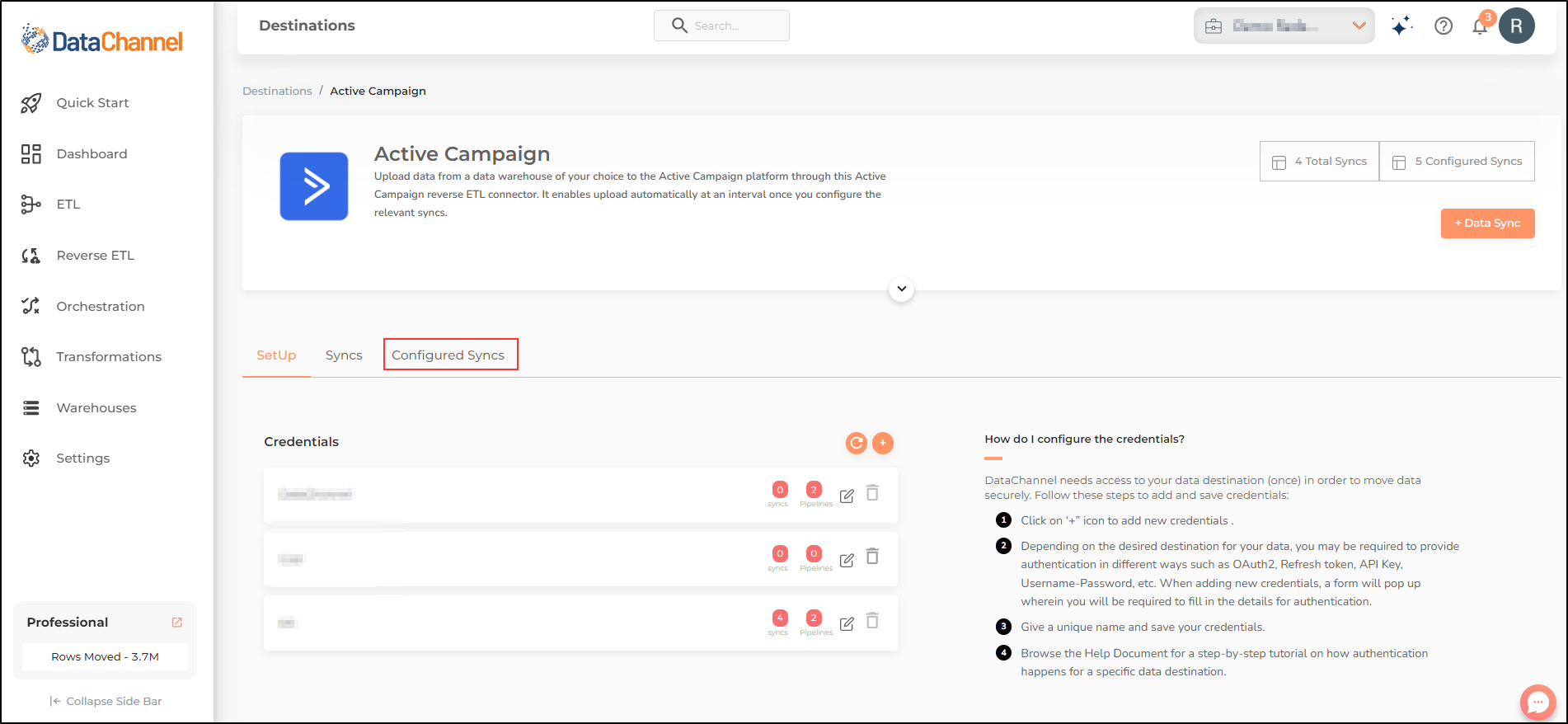Click the Reverse ETL icon
1568x724 pixels.
(31, 256)
